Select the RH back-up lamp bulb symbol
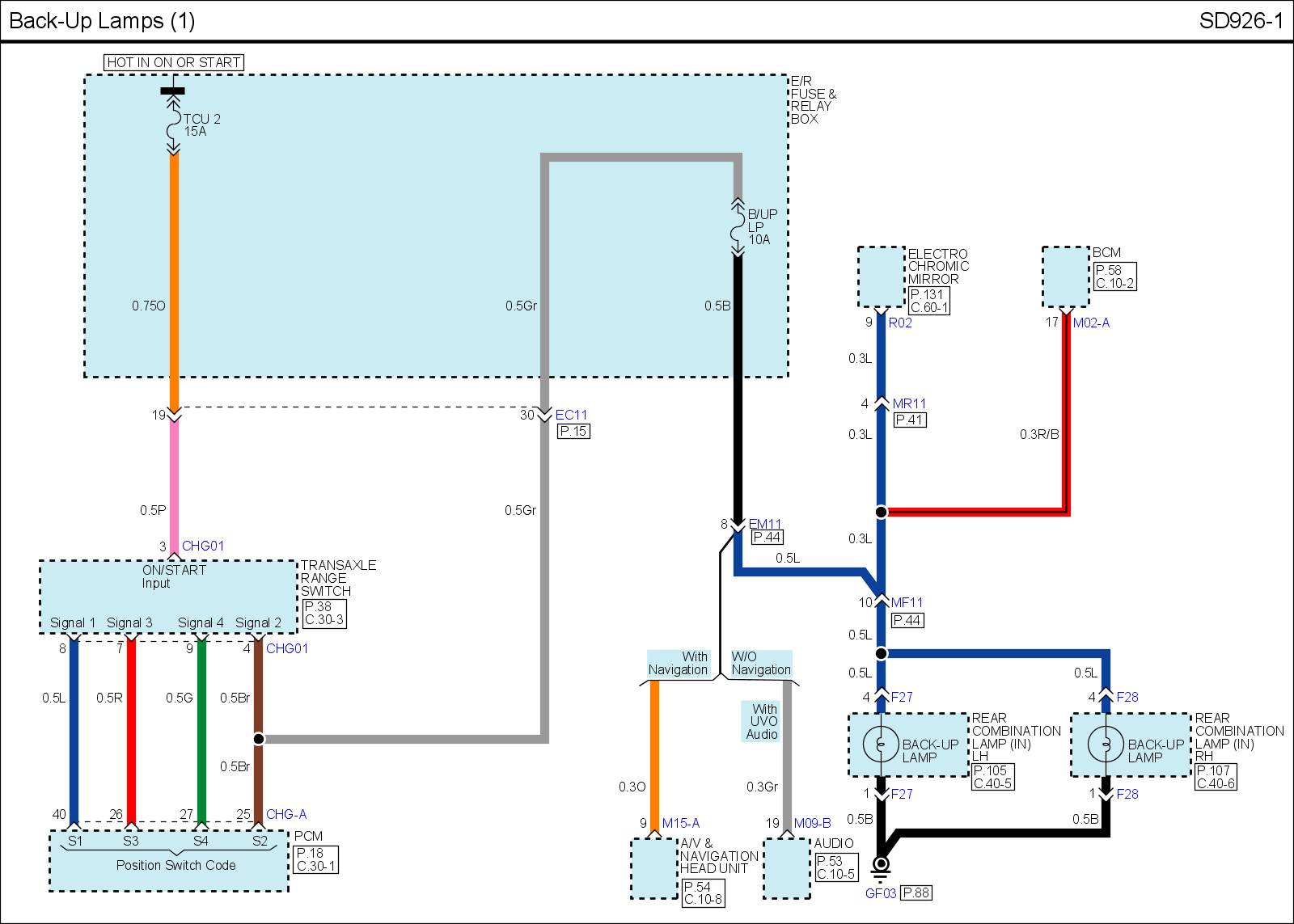Screen dimensions: 1294x924 pos(1106,745)
